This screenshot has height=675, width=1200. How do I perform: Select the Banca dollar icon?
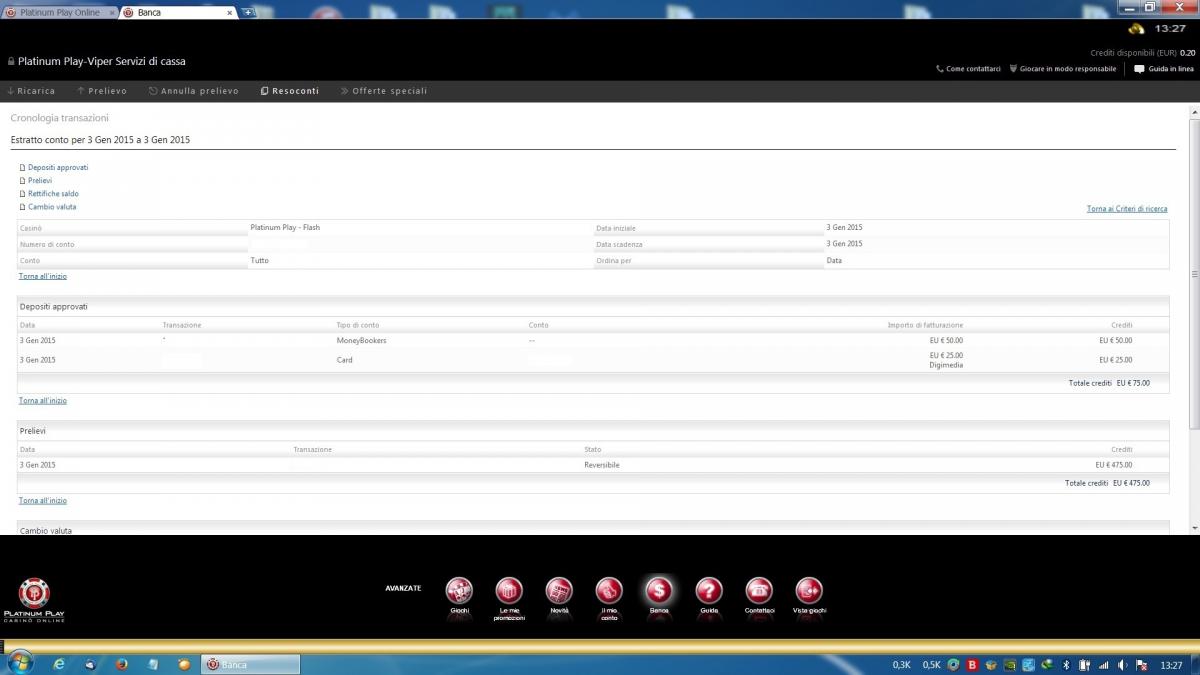659,591
